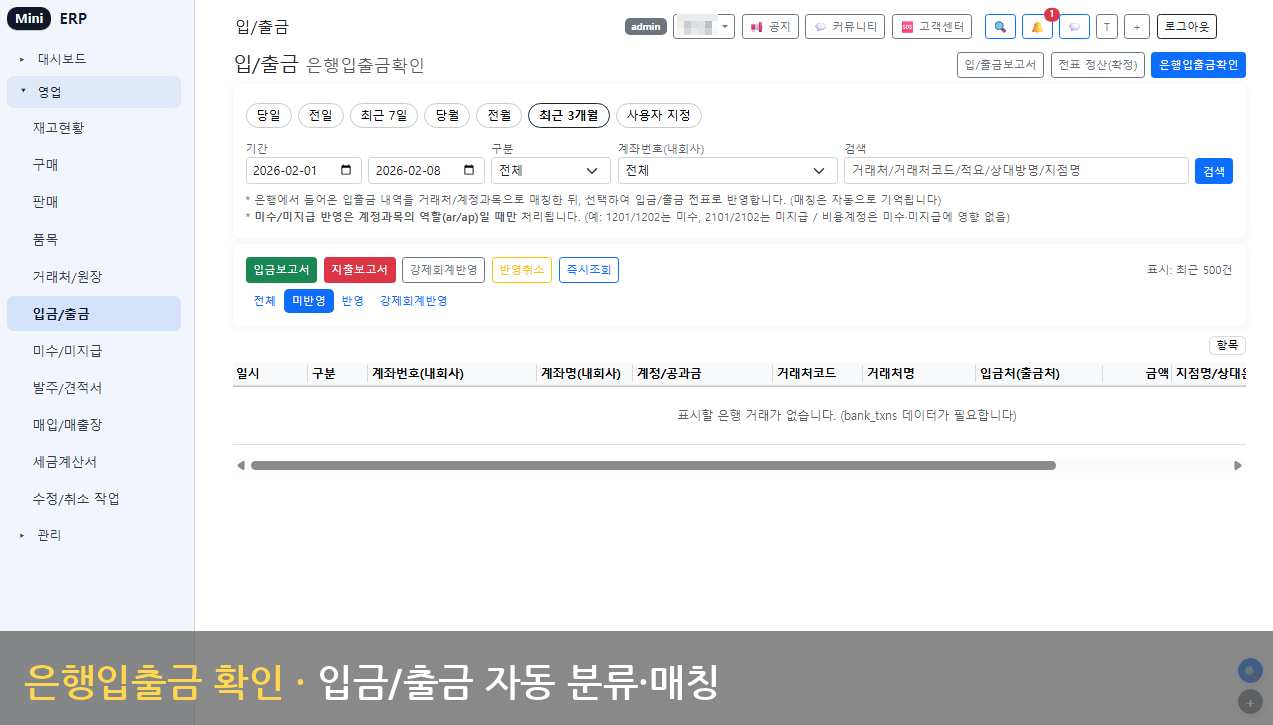Viewport: 1273px width, 725px height.
Task: Switch to the 반영 status tab
Action: pos(353,301)
